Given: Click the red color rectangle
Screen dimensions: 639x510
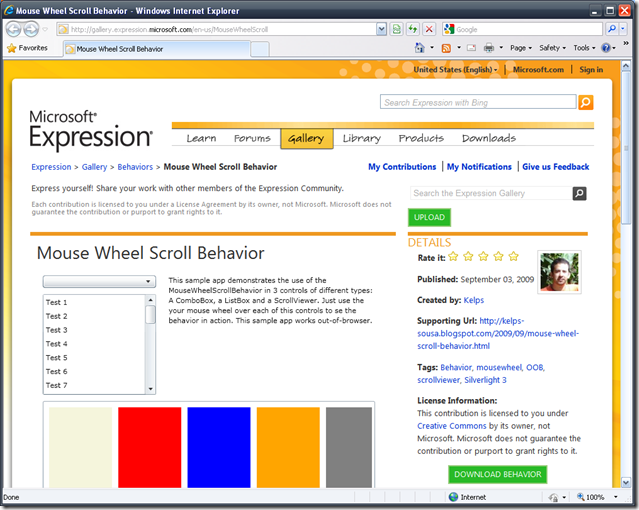Looking at the screenshot, I should (x=150, y=447).
